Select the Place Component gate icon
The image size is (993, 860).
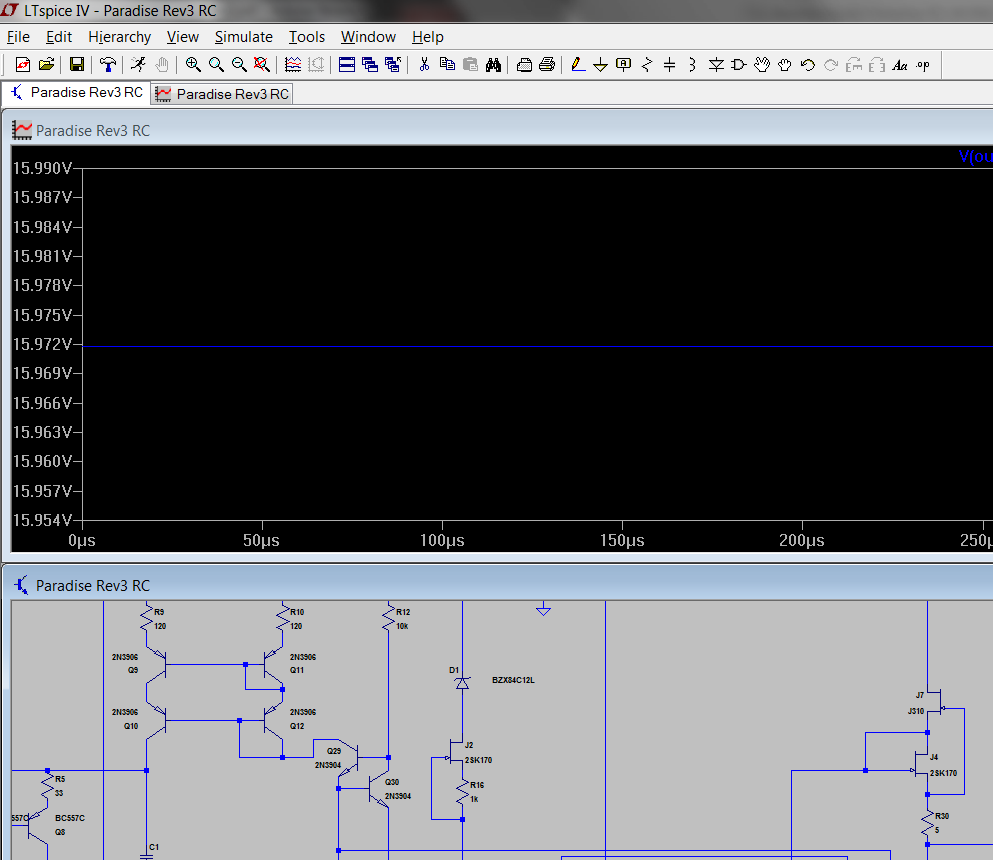pyautogui.click(x=739, y=65)
